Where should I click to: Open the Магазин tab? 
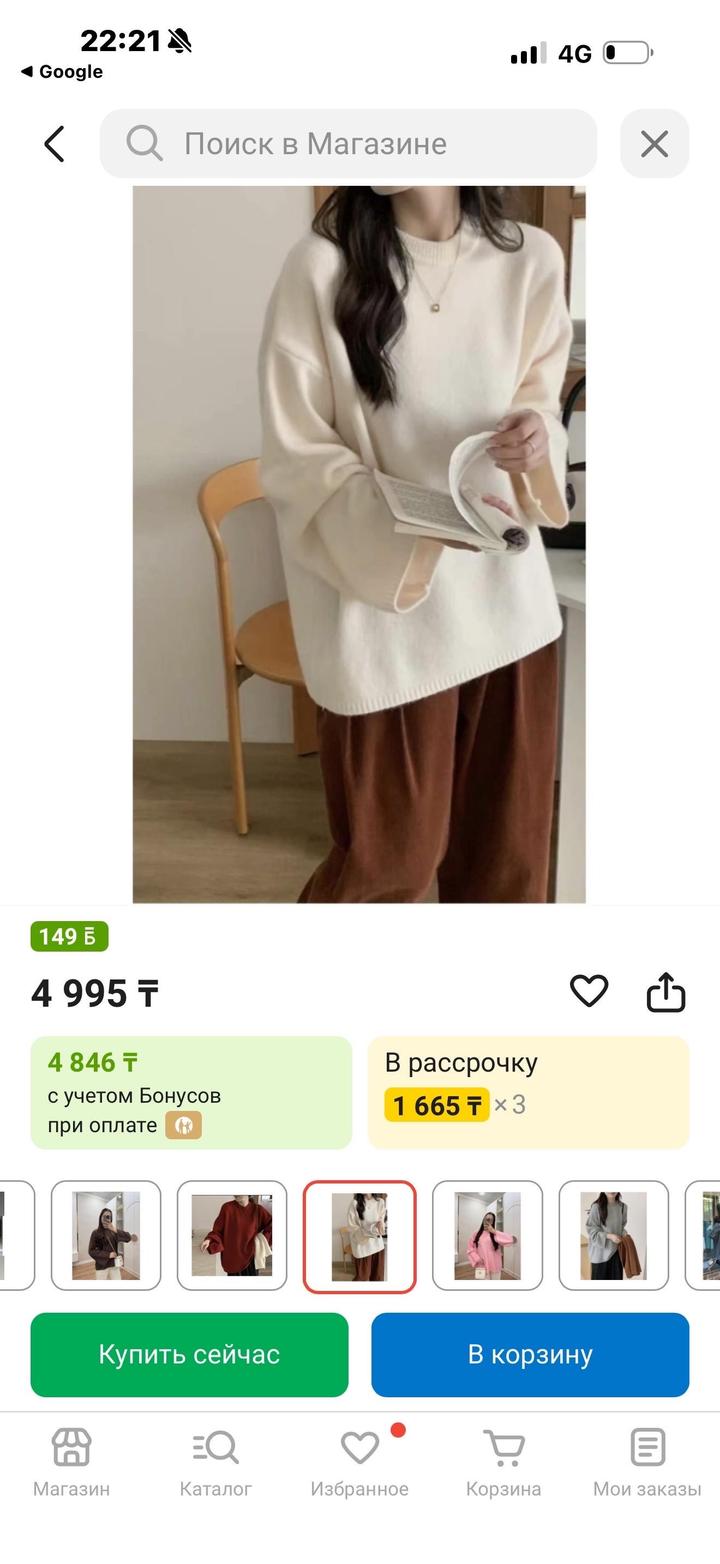click(71, 1463)
